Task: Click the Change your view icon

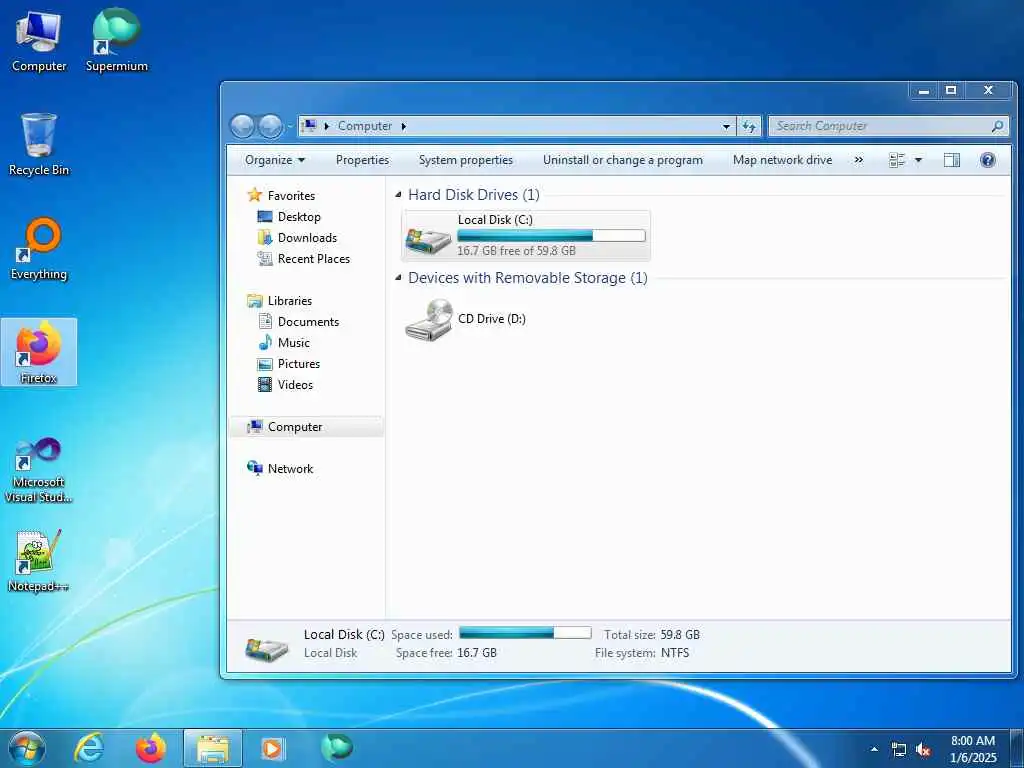Action: coord(897,160)
